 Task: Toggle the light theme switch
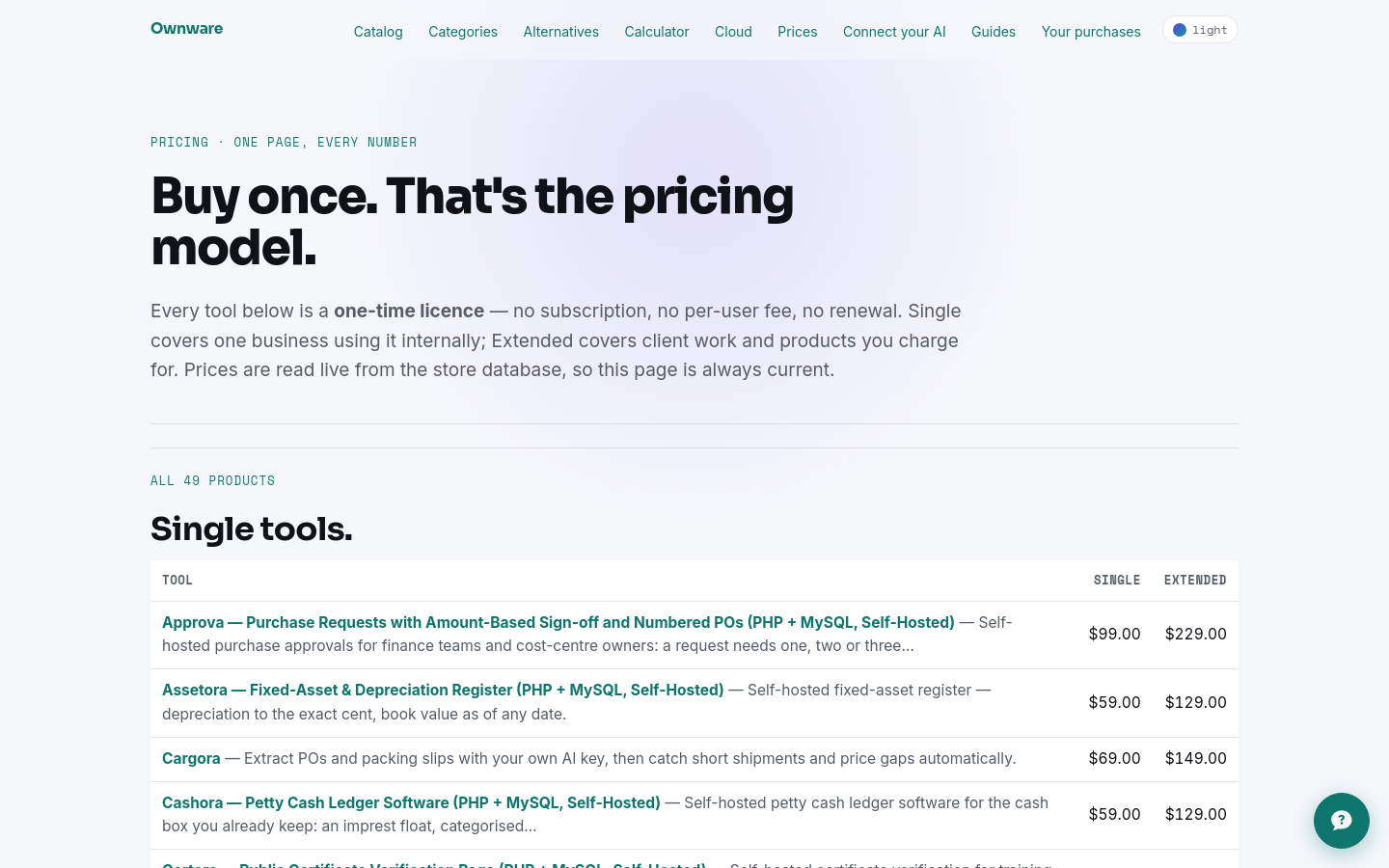tap(1200, 30)
